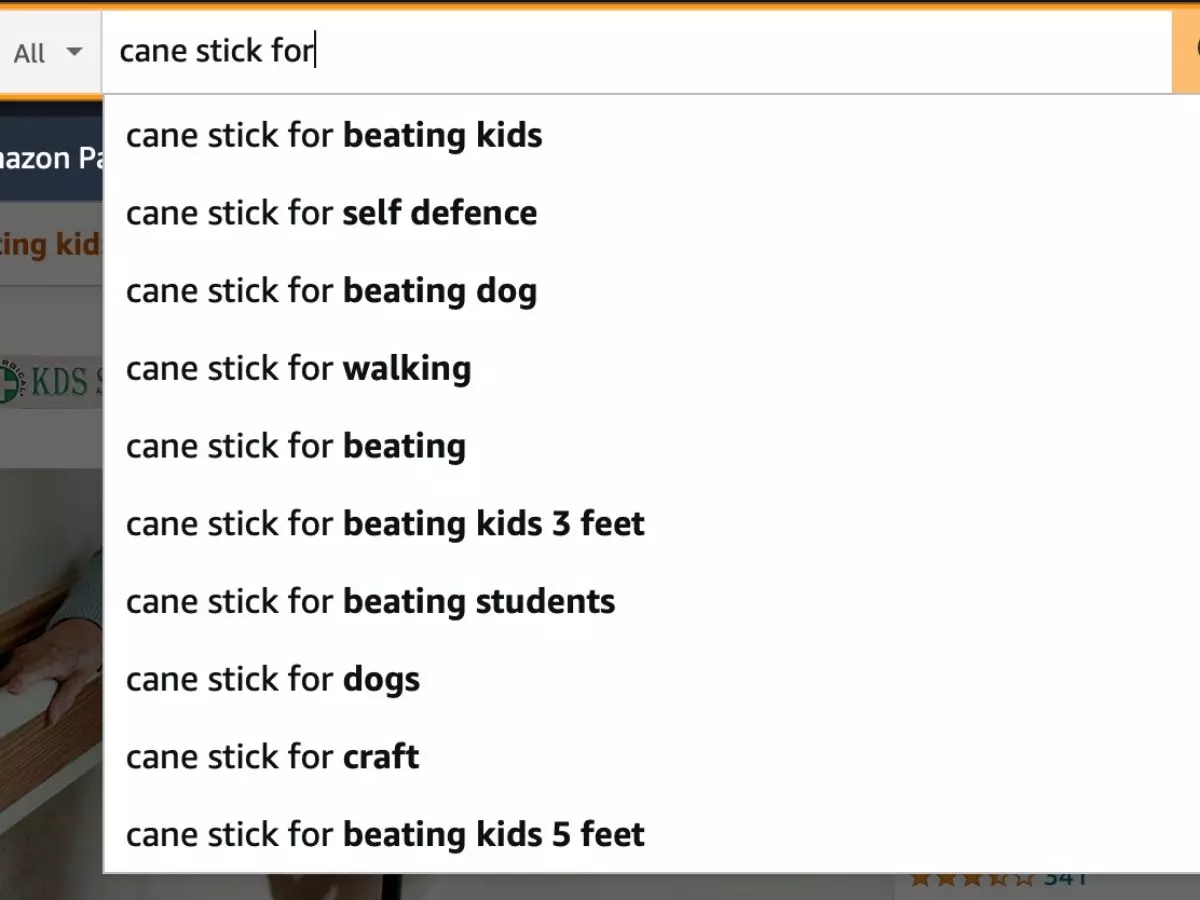Click the orange 'ting kids' results text
Viewport: 1200px width, 900px height.
[x=45, y=245]
